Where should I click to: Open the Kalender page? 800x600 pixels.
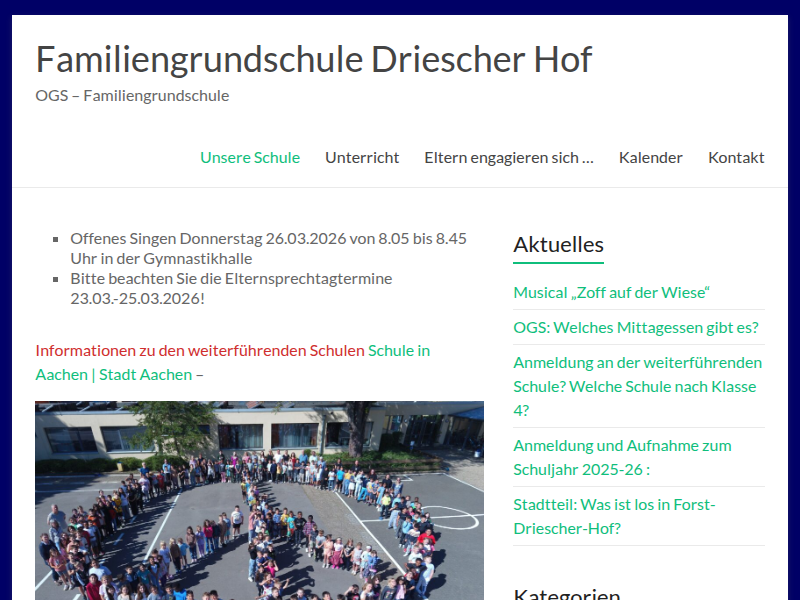pyautogui.click(x=650, y=157)
